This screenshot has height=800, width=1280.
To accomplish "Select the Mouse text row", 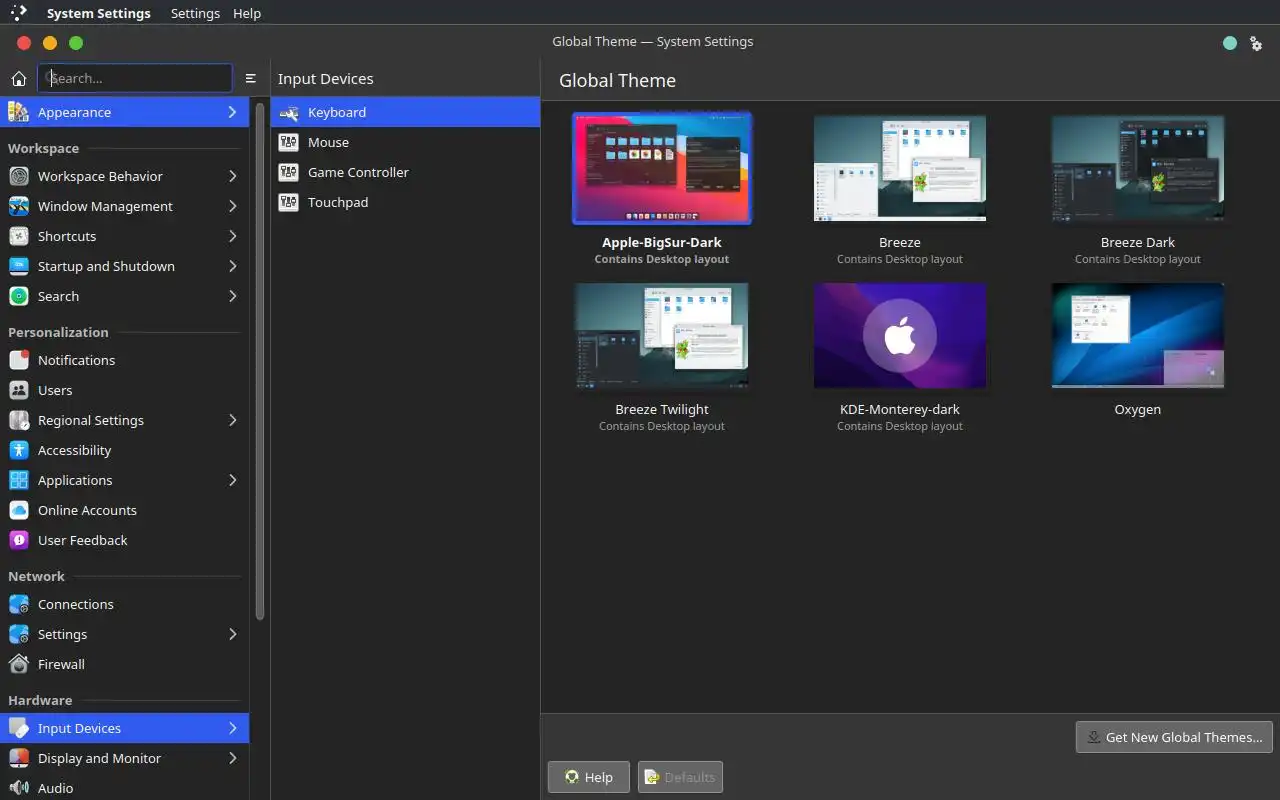I will coord(405,142).
